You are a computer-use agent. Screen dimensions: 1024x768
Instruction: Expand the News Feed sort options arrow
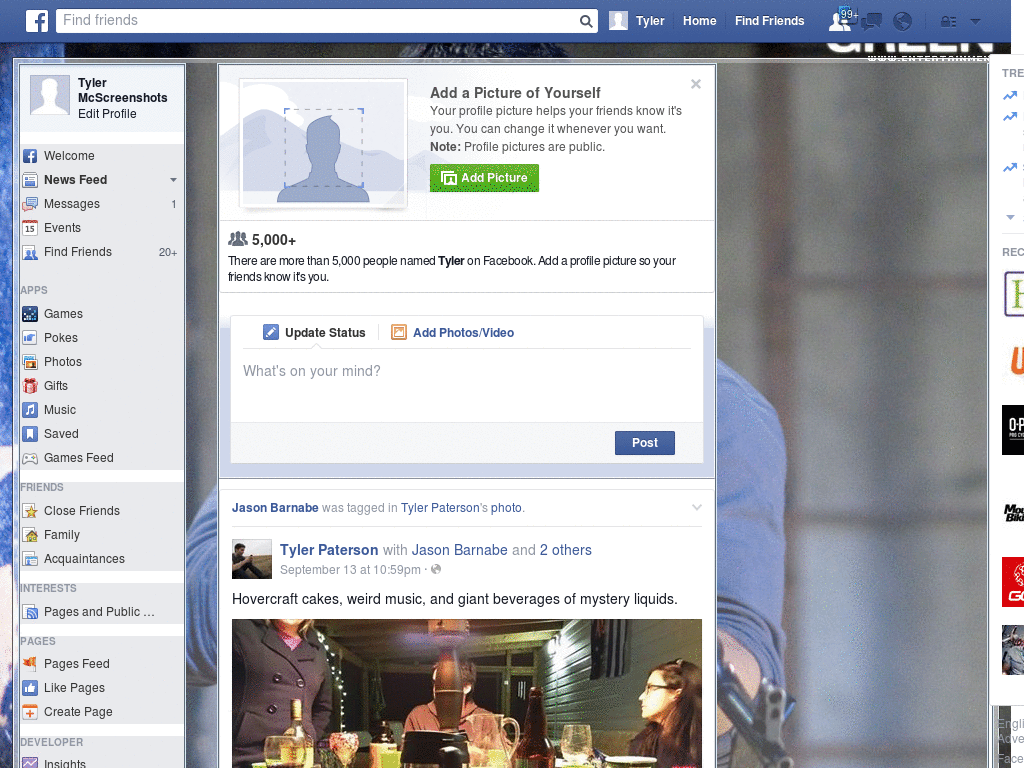[173, 180]
